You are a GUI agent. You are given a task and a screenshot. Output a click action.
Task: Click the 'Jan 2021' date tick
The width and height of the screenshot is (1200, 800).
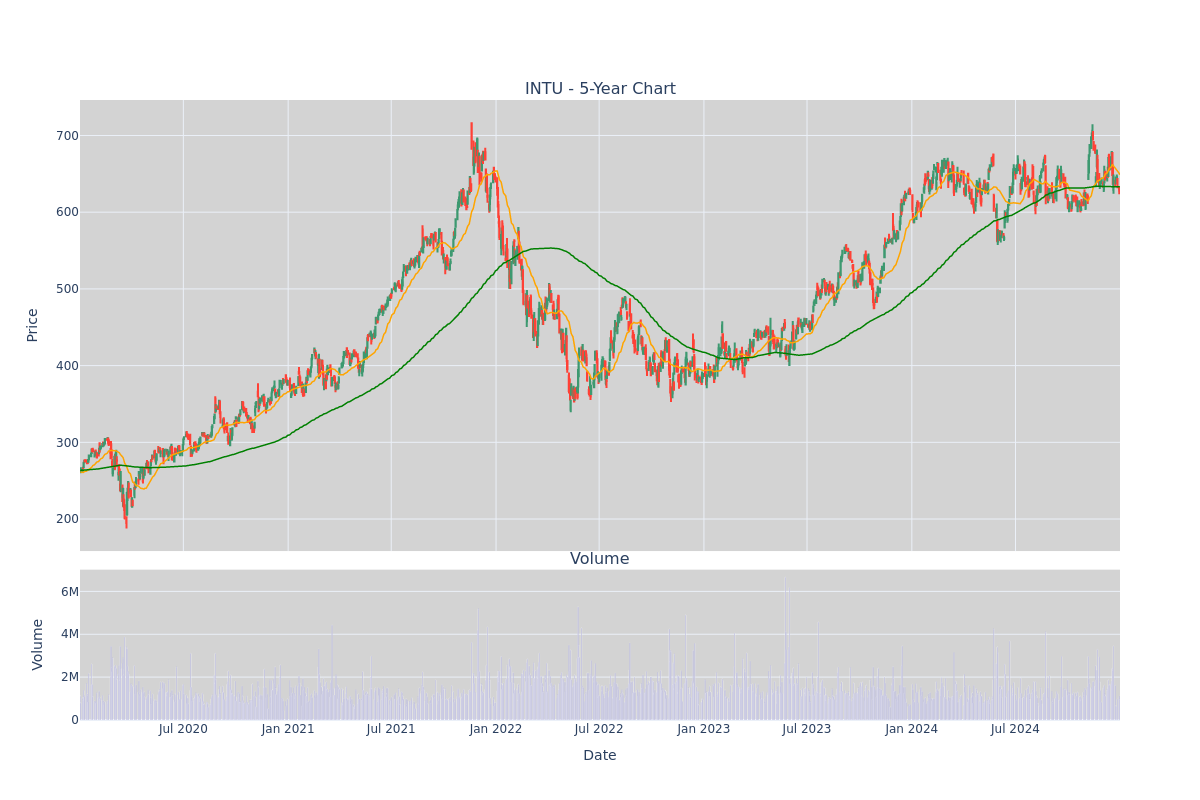[x=288, y=730]
